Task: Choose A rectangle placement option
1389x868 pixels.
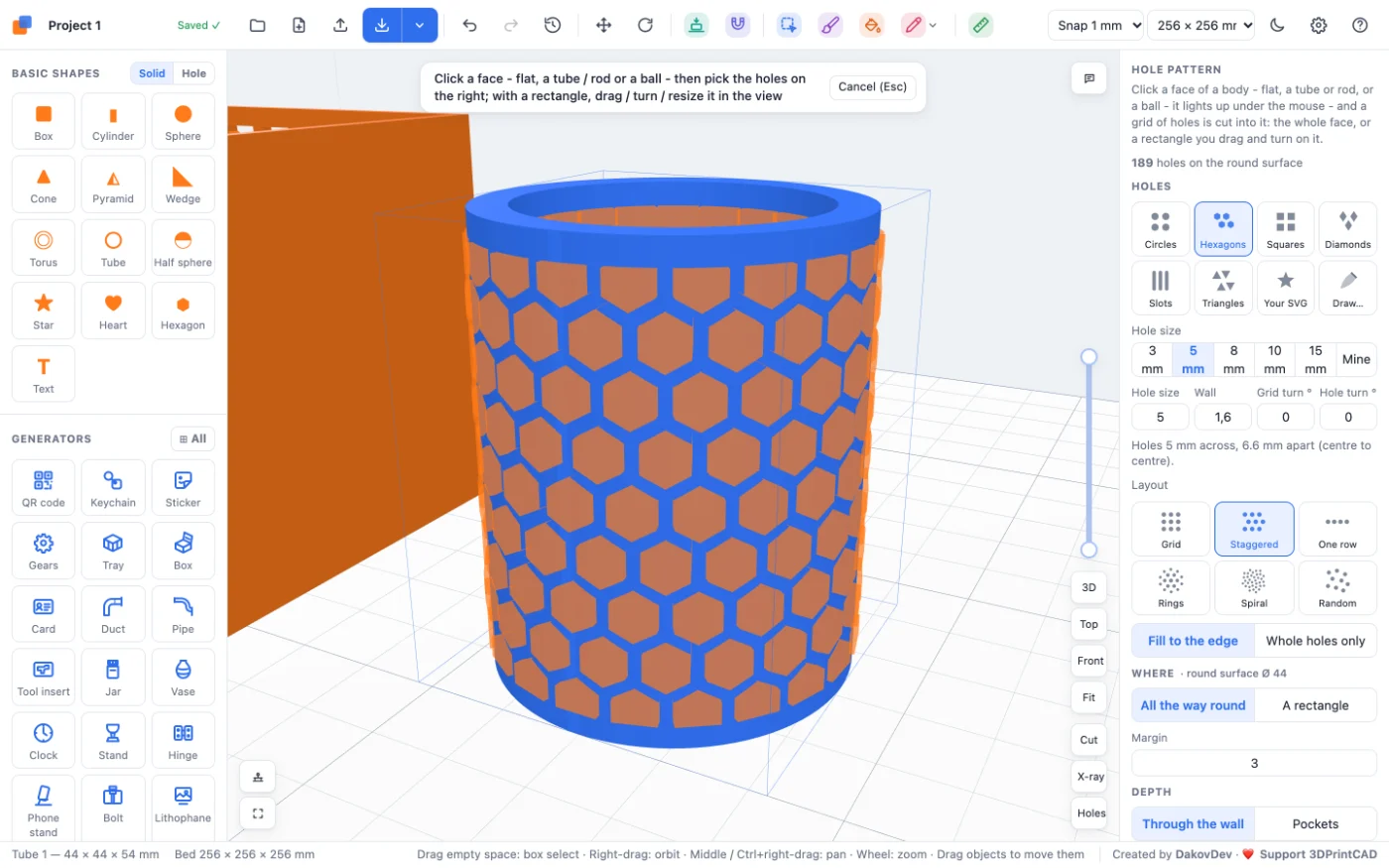Action: coord(1316,705)
